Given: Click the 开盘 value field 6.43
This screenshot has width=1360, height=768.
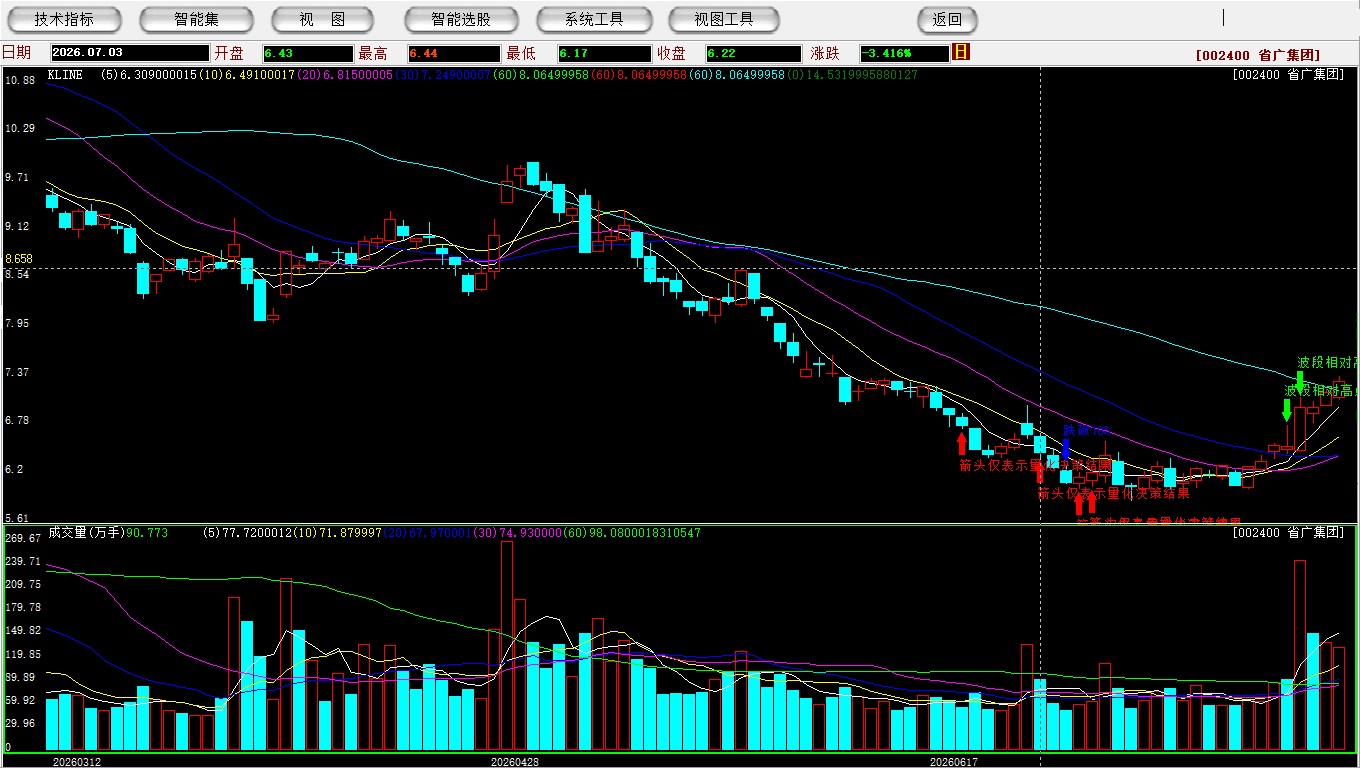Looking at the screenshot, I should [x=308, y=53].
